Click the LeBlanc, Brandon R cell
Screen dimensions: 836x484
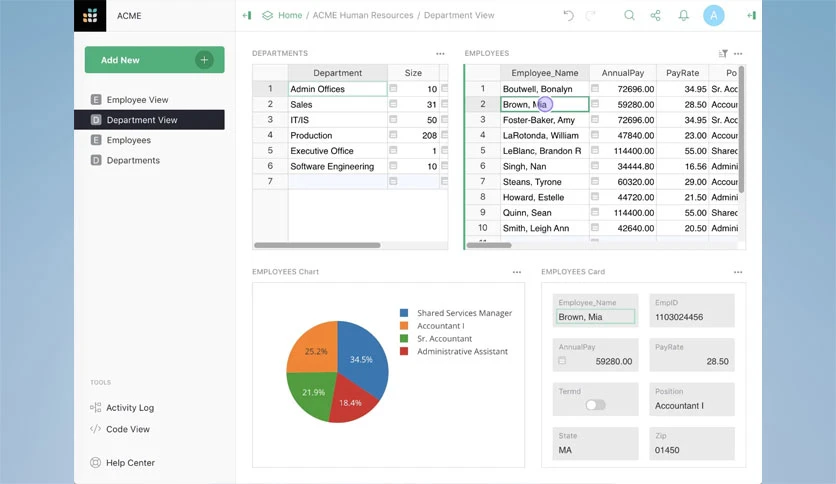pos(544,151)
